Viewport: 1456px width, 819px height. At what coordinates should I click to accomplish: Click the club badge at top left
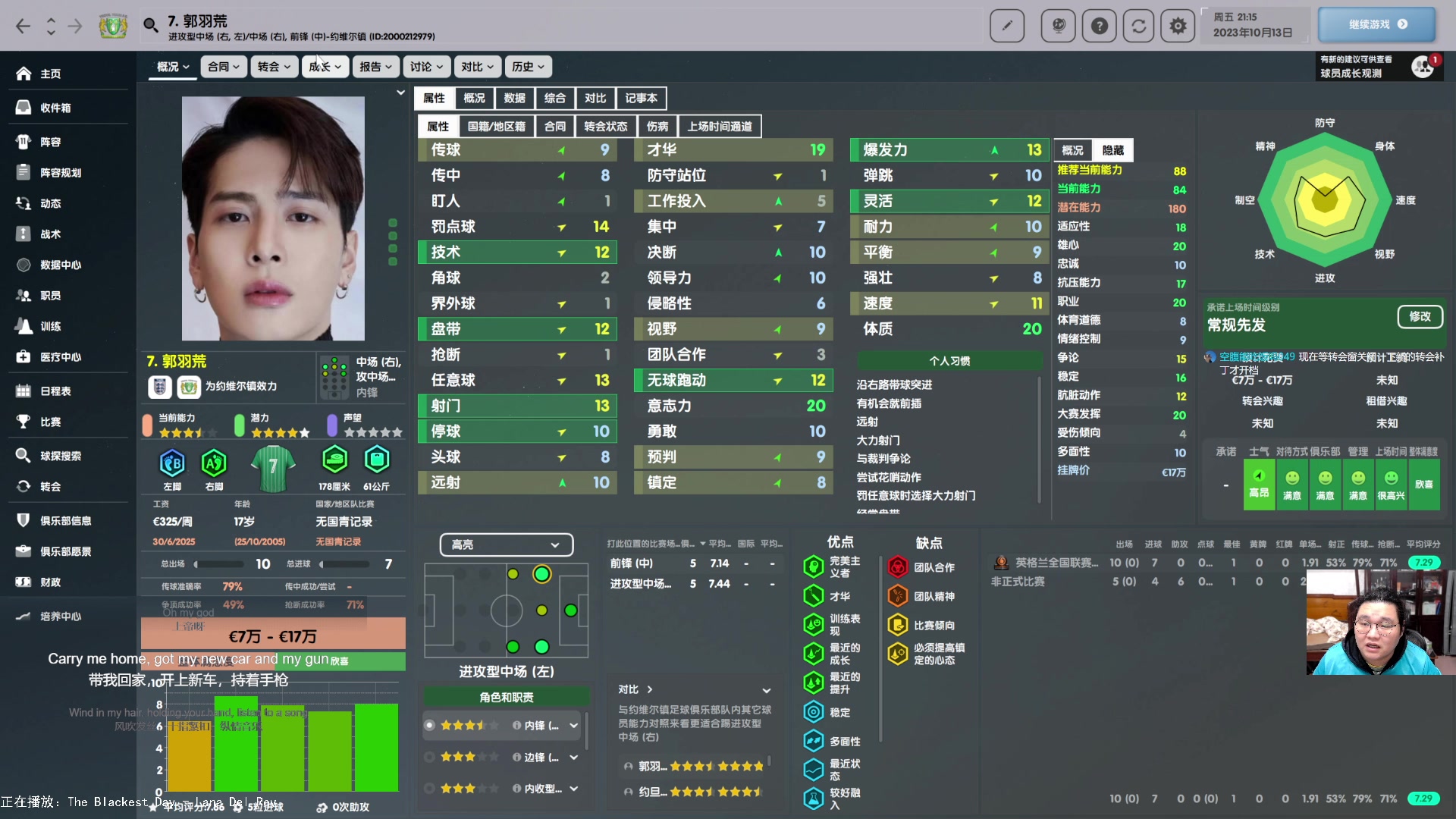[x=113, y=27]
